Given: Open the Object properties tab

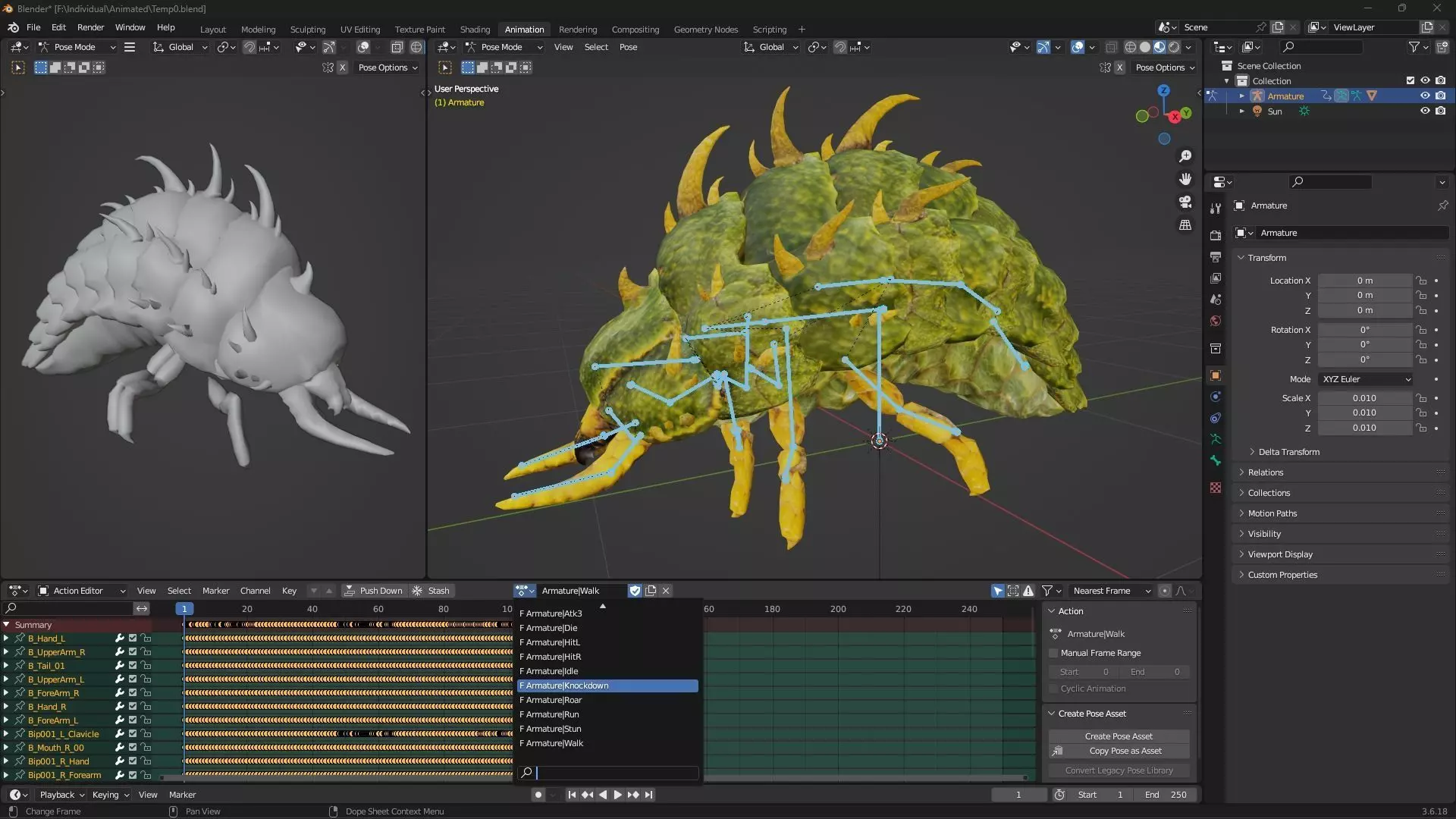Looking at the screenshot, I should pyautogui.click(x=1216, y=375).
